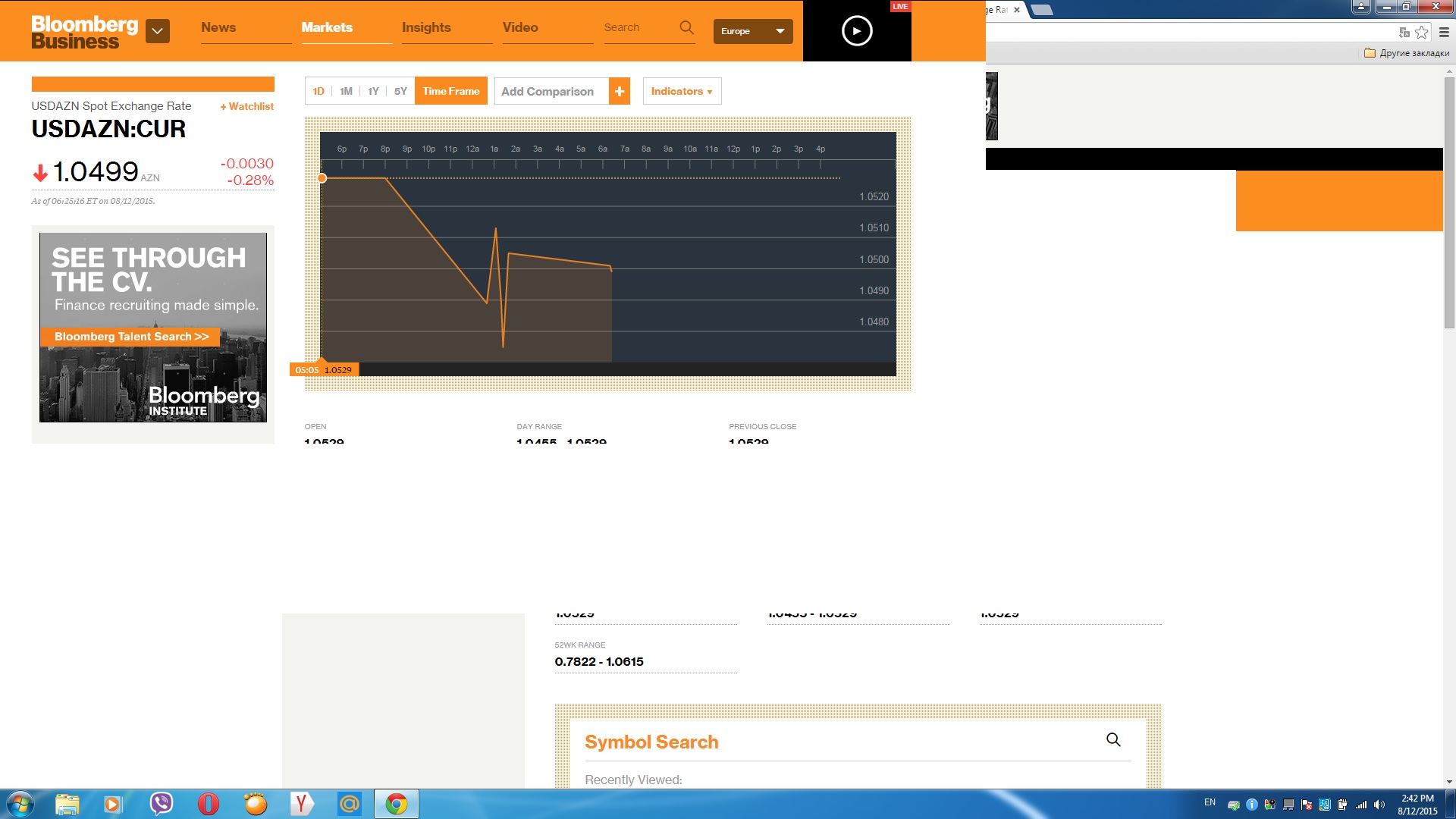Image resolution: width=1456 pixels, height=819 pixels.
Task: Bookmark page with the star icon
Action: point(1422,32)
